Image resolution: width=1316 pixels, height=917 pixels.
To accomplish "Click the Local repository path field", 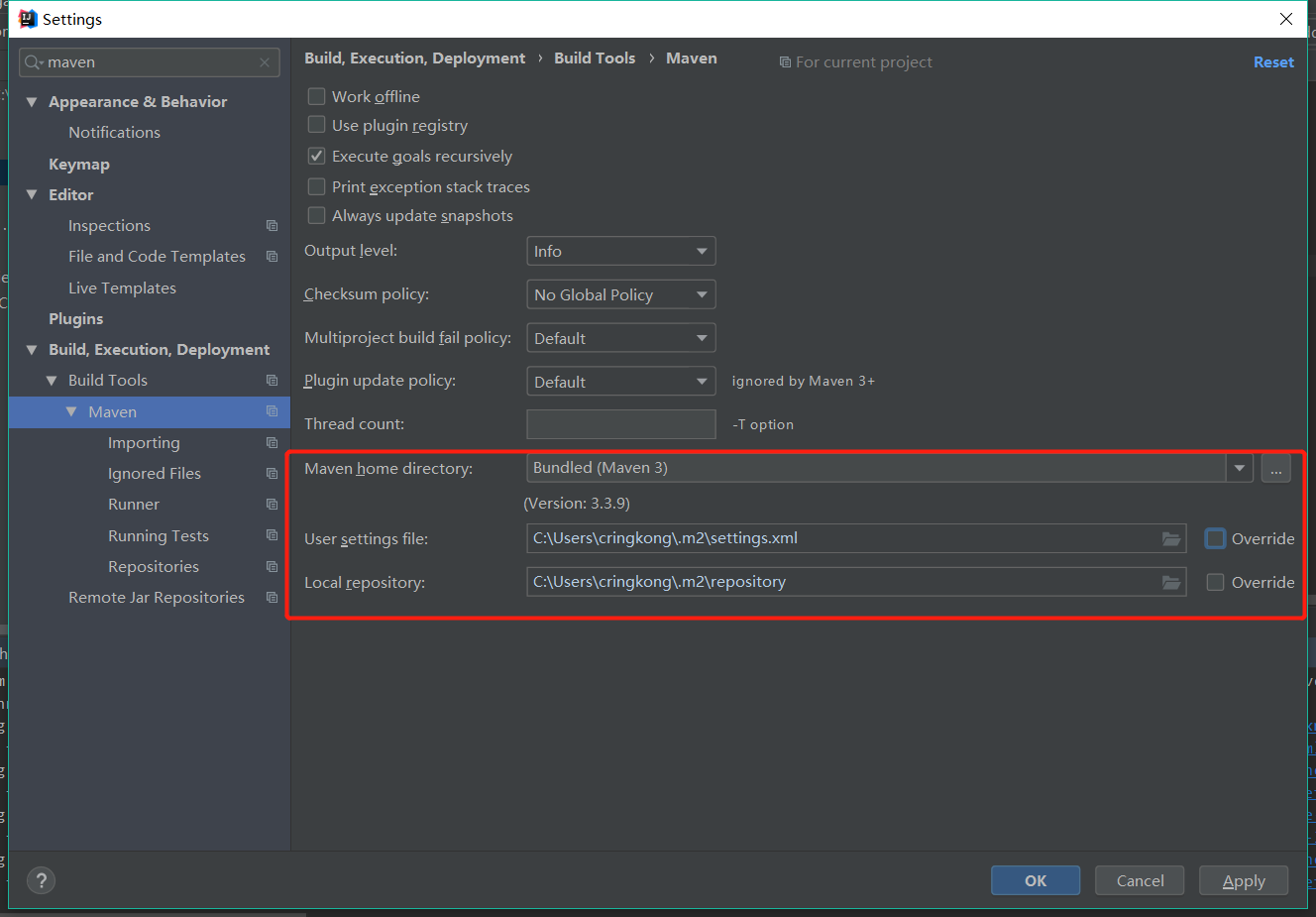I will [x=856, y=582].
